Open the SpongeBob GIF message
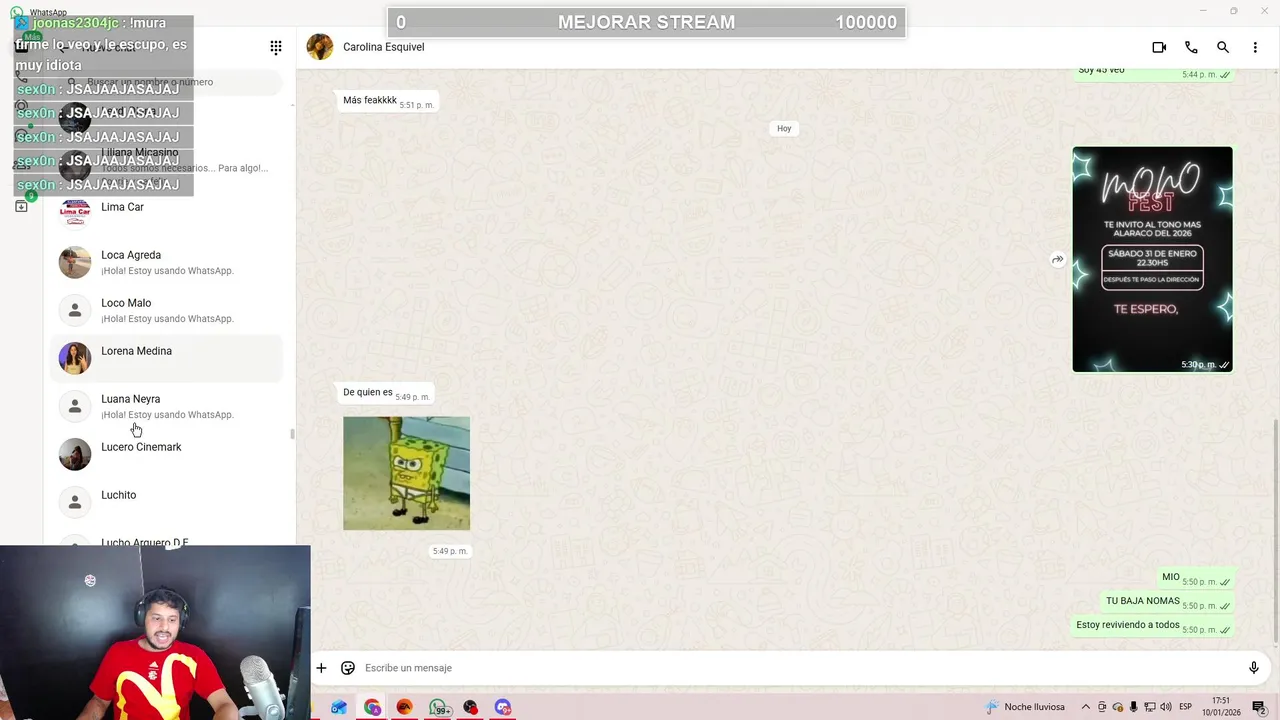The image size is (1280, 720). point(406,473)
